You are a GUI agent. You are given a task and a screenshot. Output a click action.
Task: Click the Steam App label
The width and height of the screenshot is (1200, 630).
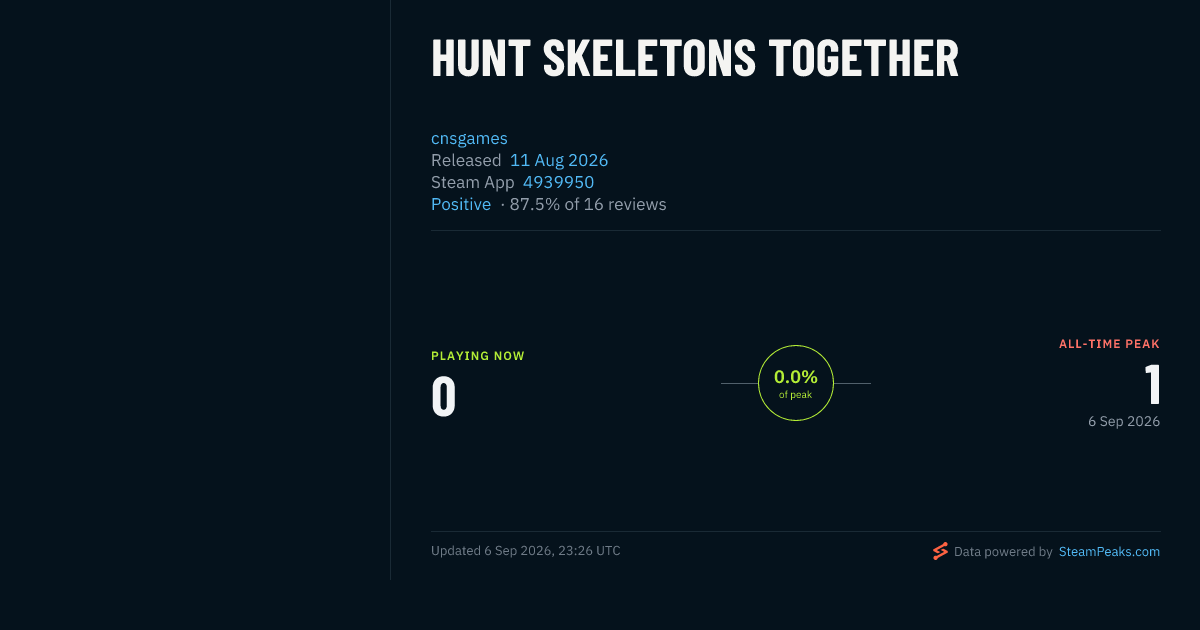473,182
